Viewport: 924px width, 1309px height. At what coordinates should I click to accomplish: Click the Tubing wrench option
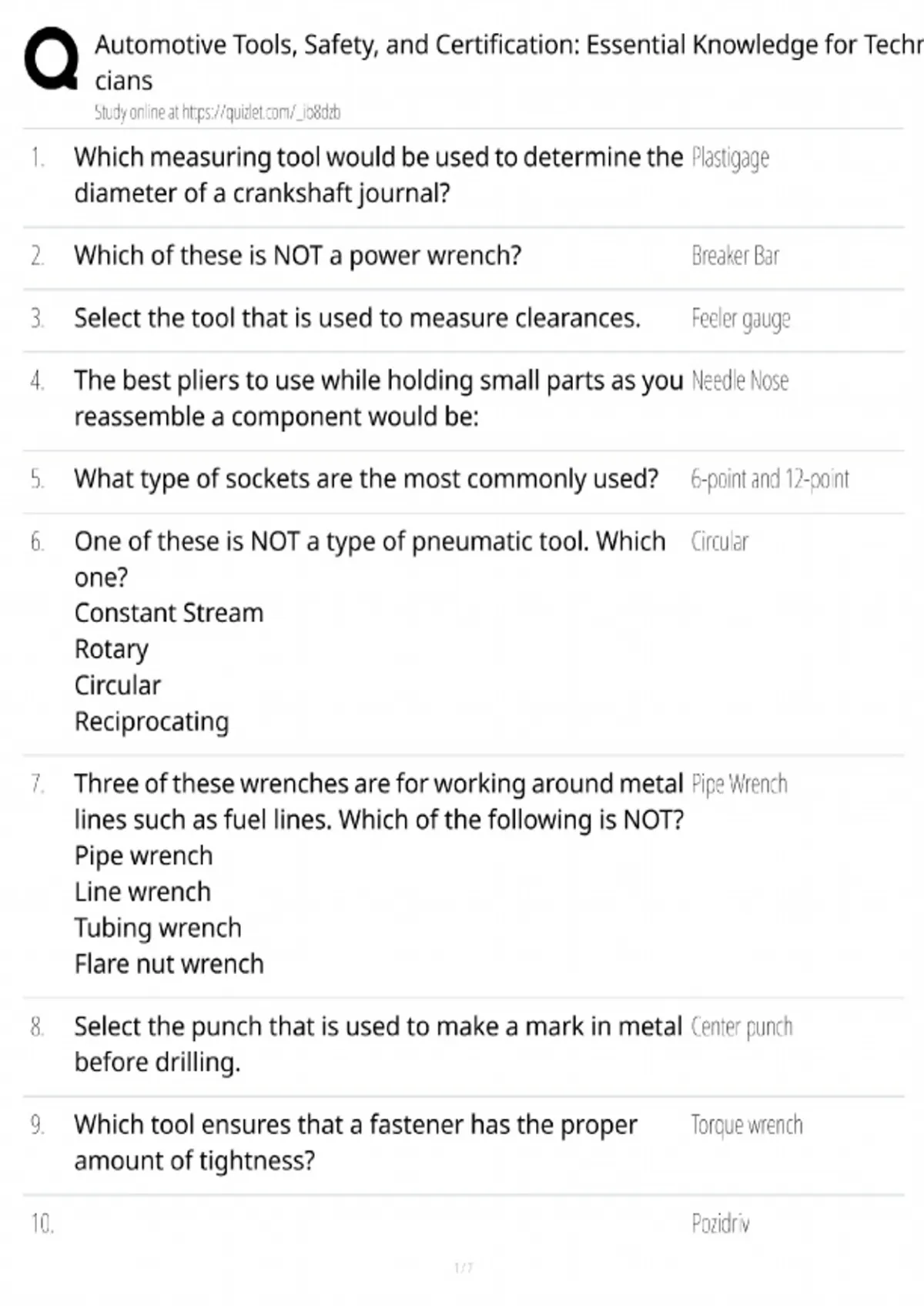[x=158, y=928]
